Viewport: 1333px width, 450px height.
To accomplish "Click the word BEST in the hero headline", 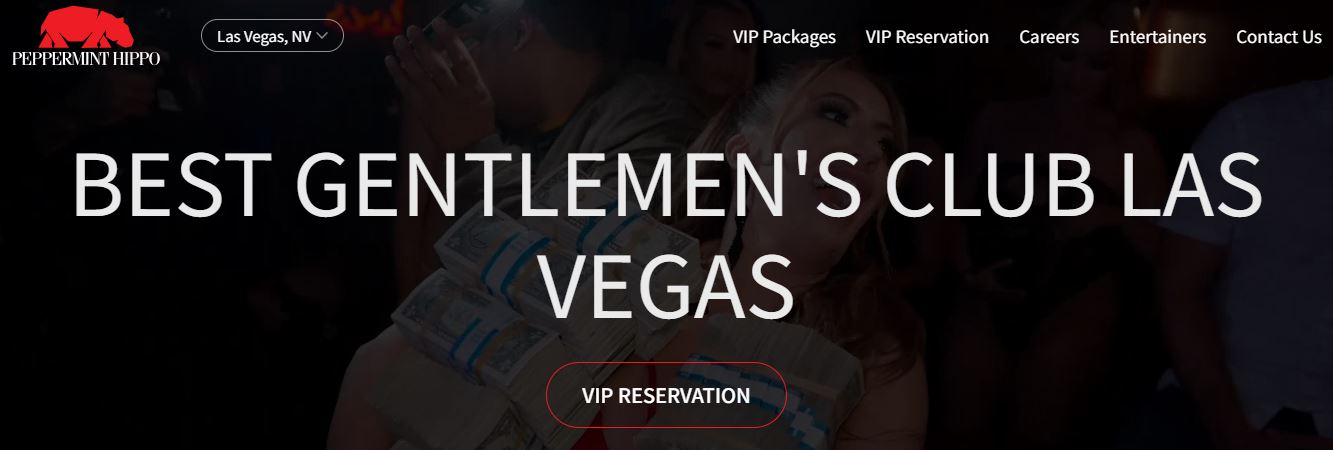I will pos(172,188).
